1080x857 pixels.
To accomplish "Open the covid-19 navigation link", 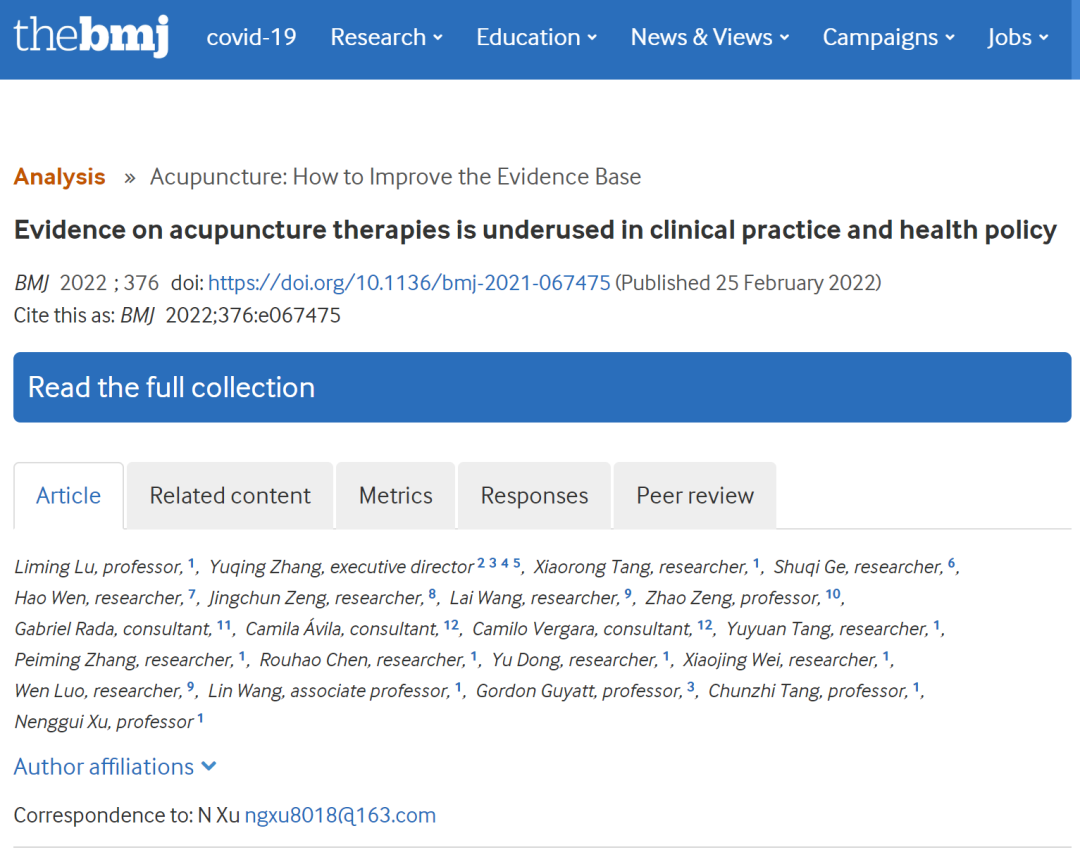I will point(251,37).
